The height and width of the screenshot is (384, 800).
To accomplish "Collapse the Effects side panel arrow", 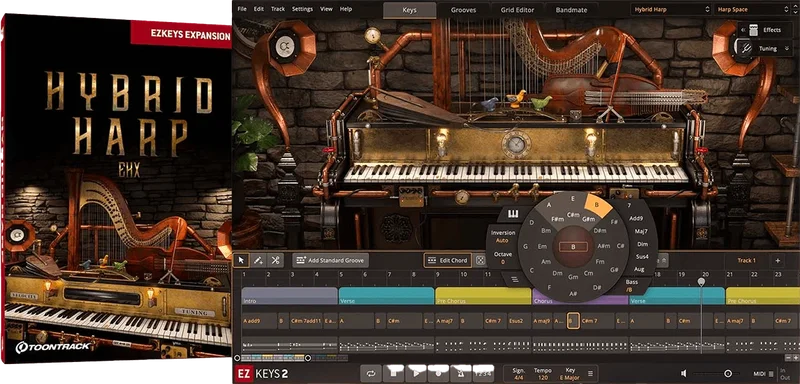I will (x=743, y=30).
